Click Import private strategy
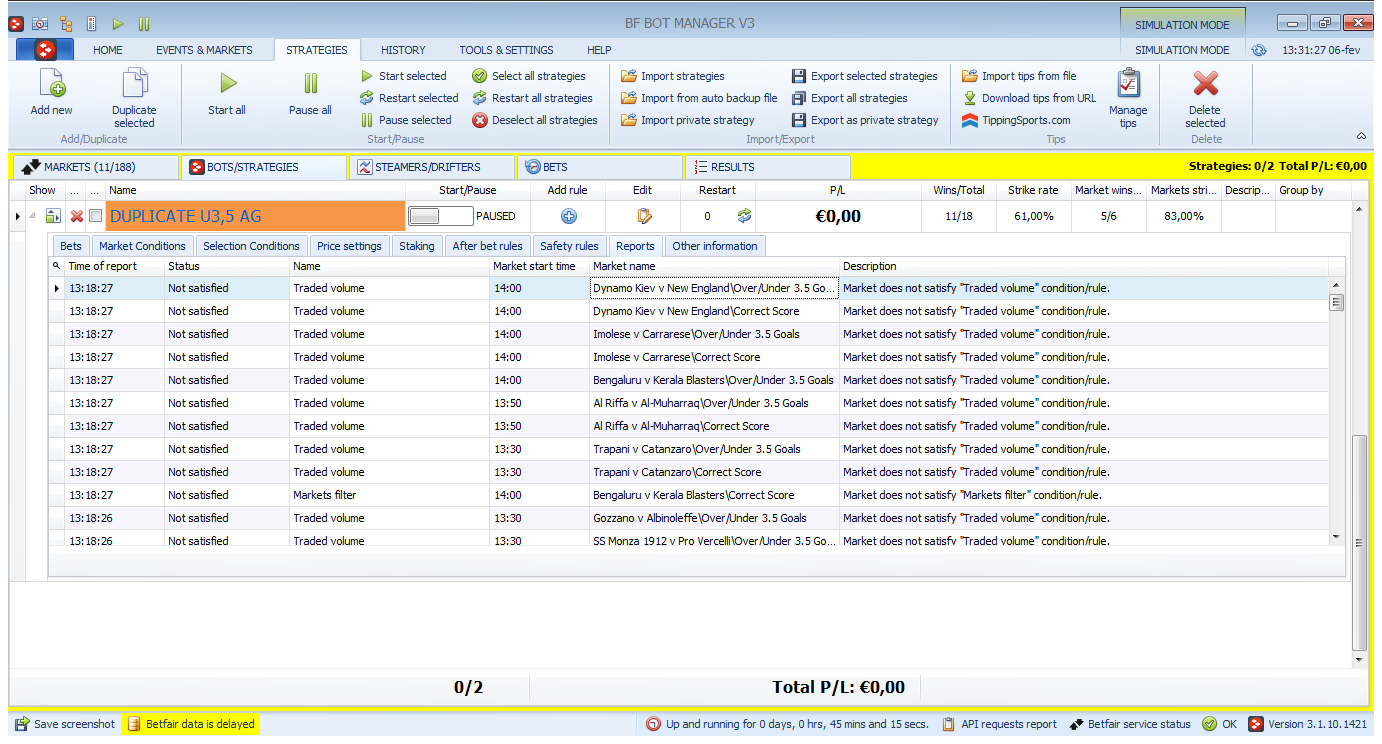Viewport: 1382px width, 744px height. coord(688,120)
